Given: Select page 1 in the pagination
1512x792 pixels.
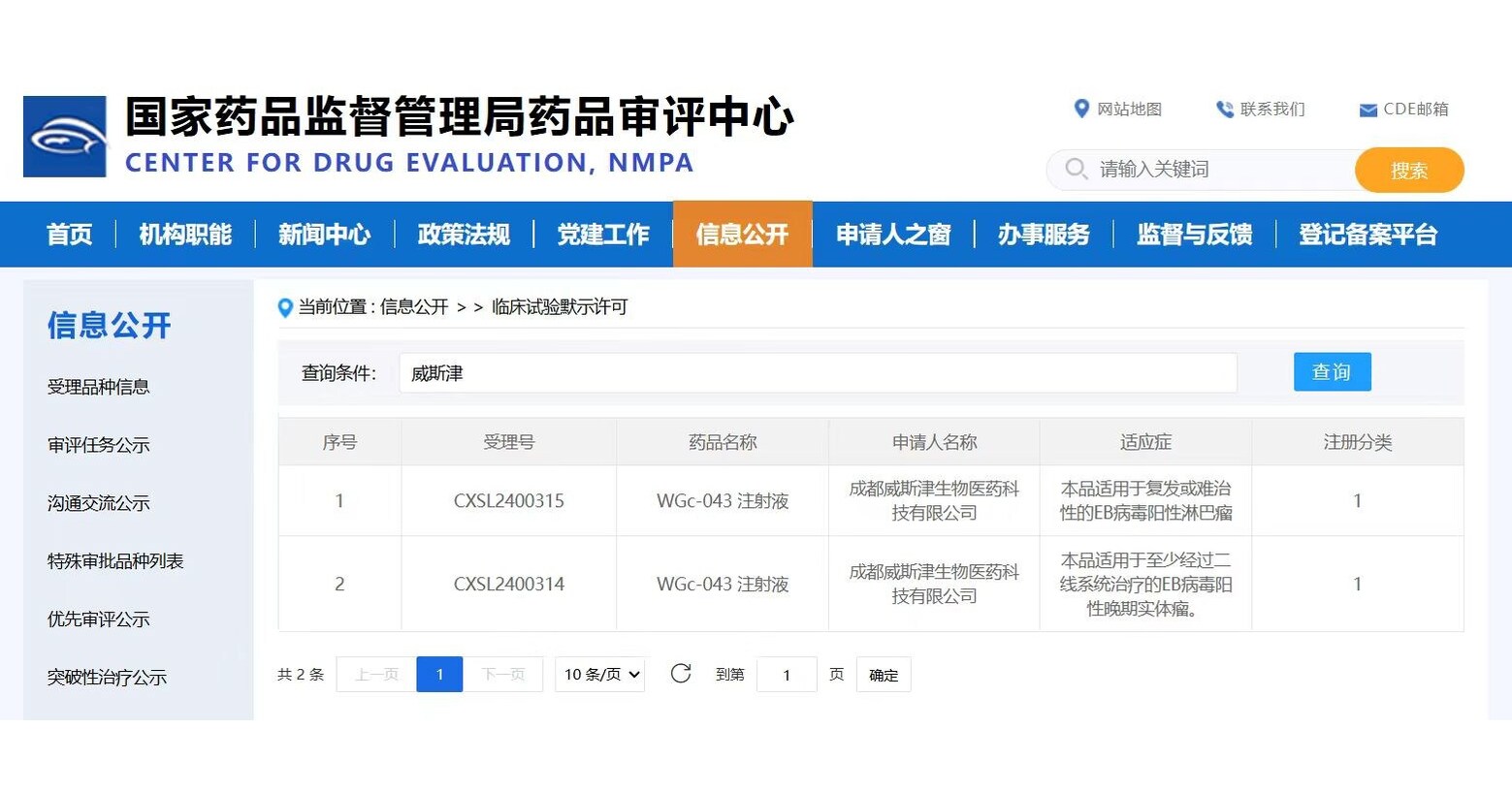Looking at the screenshot, I should coord(439,675).
